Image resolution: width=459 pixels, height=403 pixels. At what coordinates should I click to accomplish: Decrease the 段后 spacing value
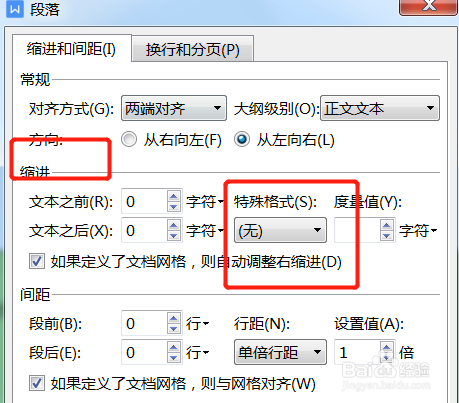[x=174, y=358]
